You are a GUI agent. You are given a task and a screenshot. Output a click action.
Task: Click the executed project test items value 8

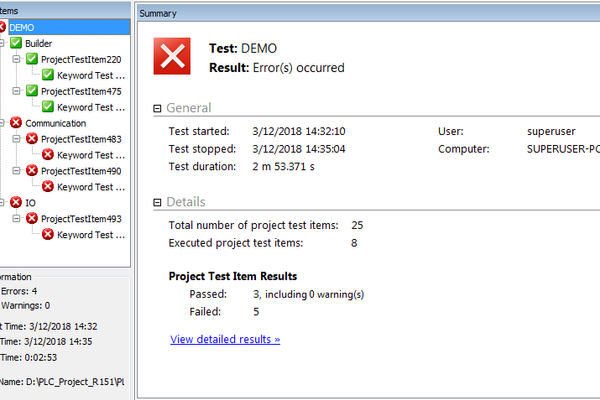(x=354, y=243)
